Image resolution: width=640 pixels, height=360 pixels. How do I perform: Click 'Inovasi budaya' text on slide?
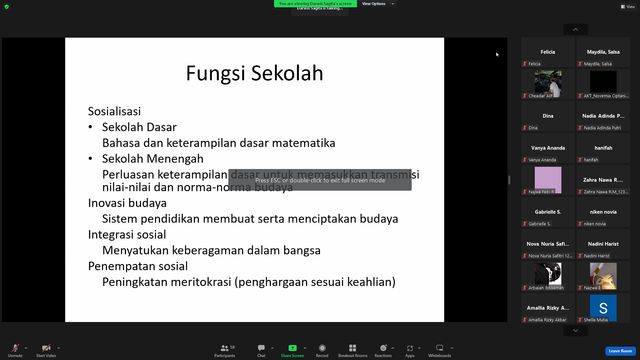coord(127,203)
